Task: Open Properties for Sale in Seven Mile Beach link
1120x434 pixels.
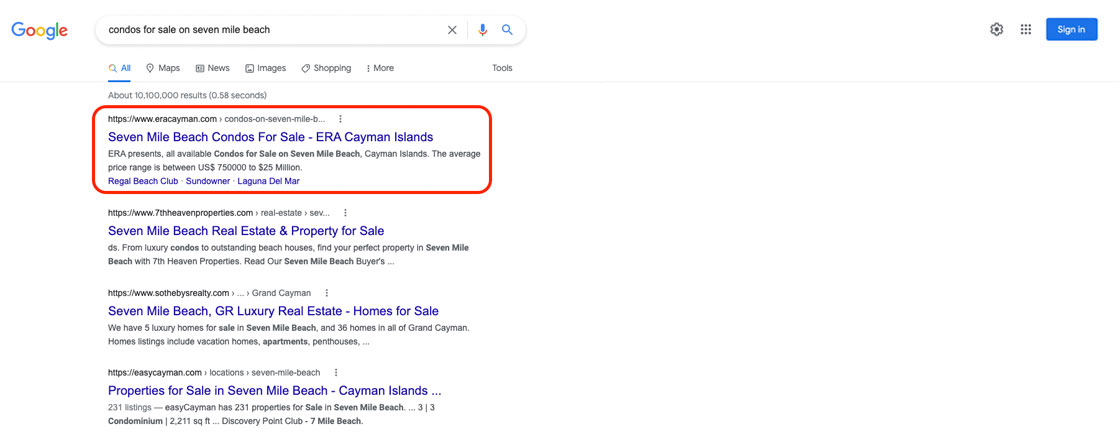Action: [275, 391]
